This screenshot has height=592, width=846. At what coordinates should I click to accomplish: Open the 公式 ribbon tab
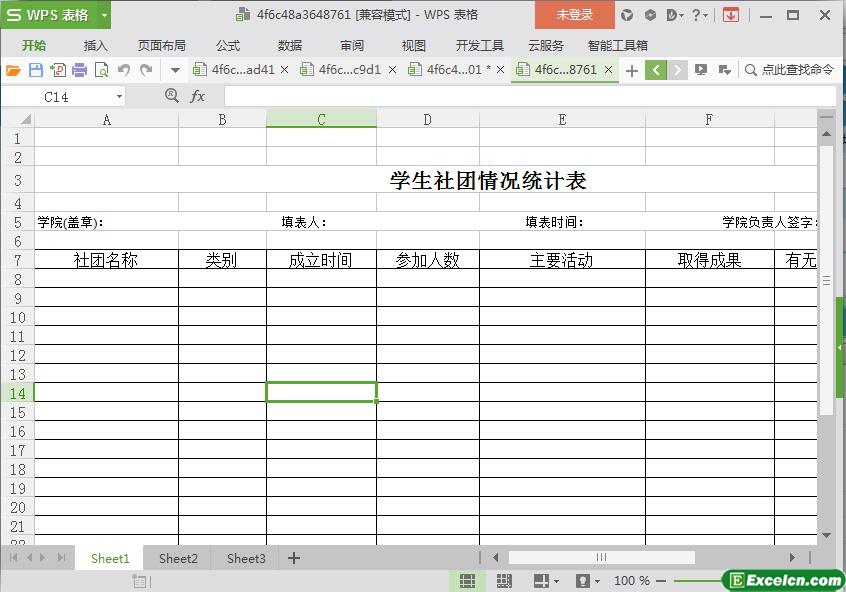click(x=228, y=45)
